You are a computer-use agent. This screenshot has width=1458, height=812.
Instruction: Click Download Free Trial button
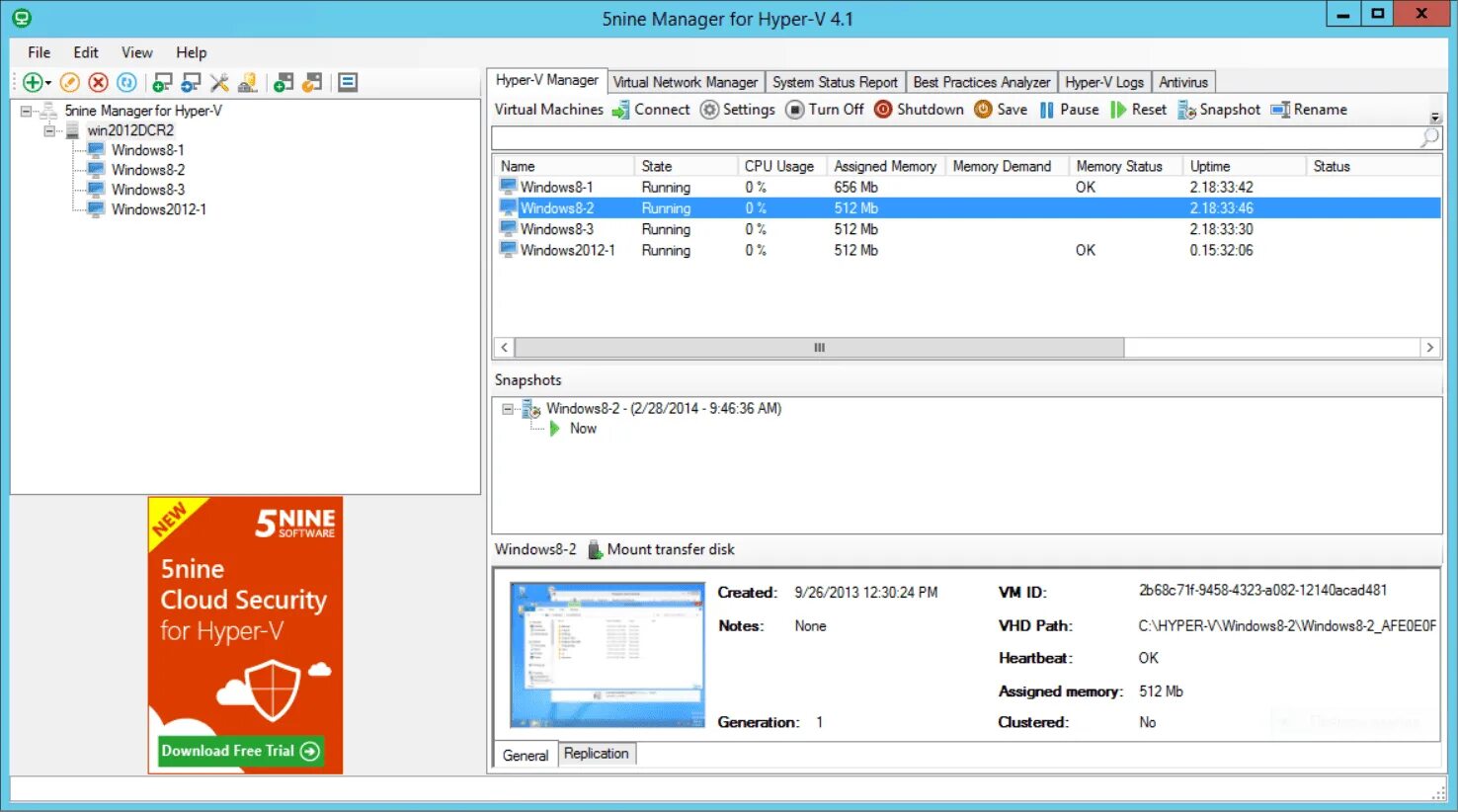point(241,751)
